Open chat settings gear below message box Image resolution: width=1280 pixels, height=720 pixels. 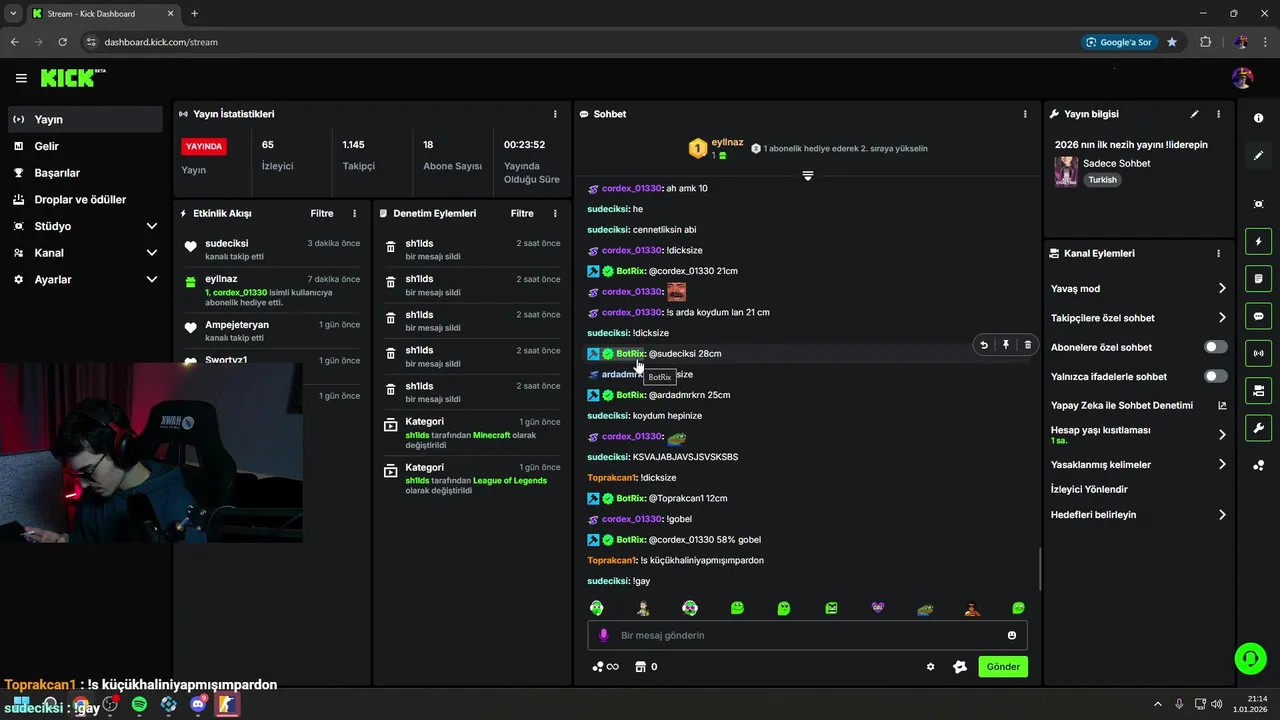pyautogui.click(x=931, y=667)
